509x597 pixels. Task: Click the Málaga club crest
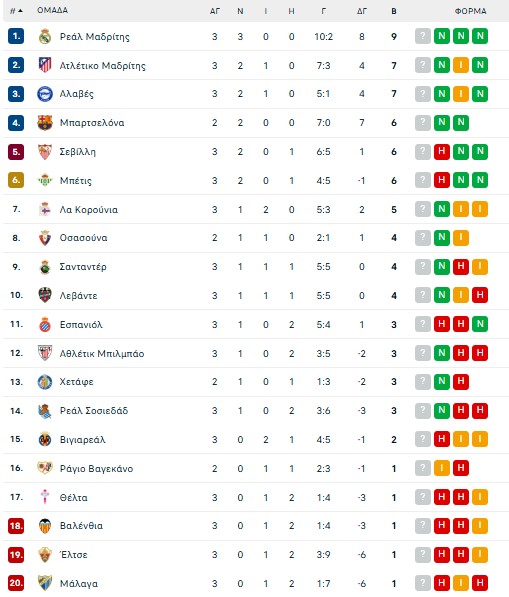[45, 583]
